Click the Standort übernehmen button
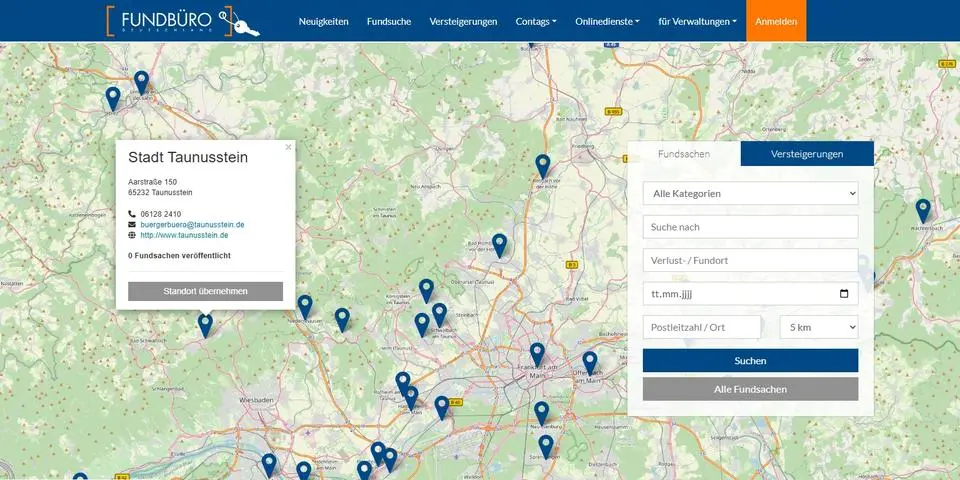This screenshot has height=480, width=960. 205,291
